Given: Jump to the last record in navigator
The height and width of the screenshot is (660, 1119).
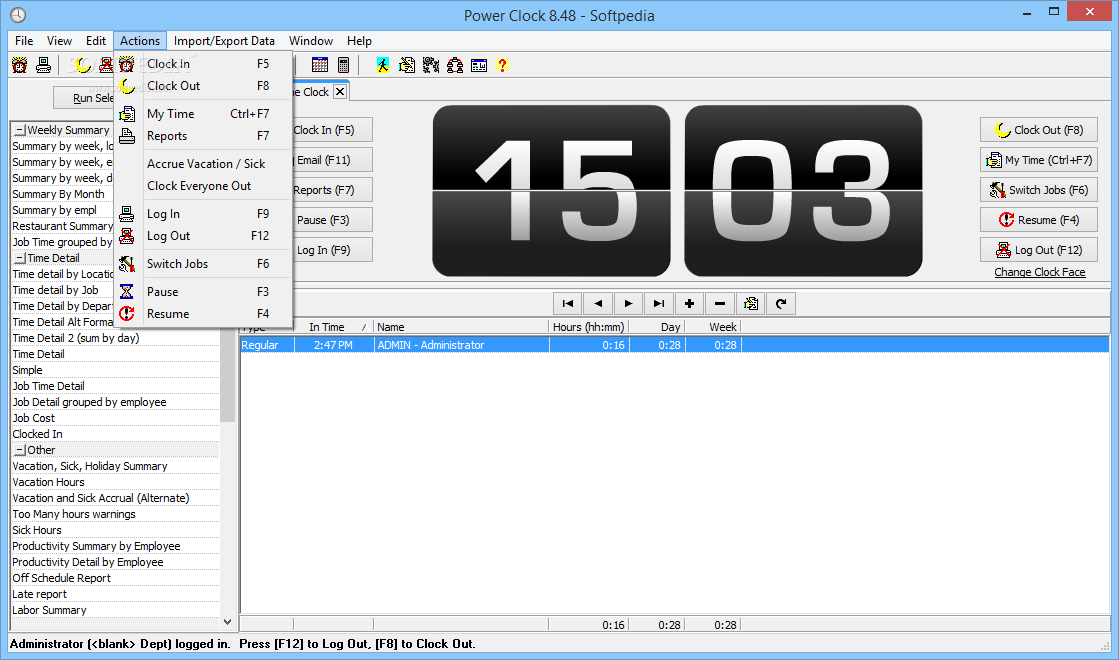Looking at the screenshot, I should (x=659, y=303).
